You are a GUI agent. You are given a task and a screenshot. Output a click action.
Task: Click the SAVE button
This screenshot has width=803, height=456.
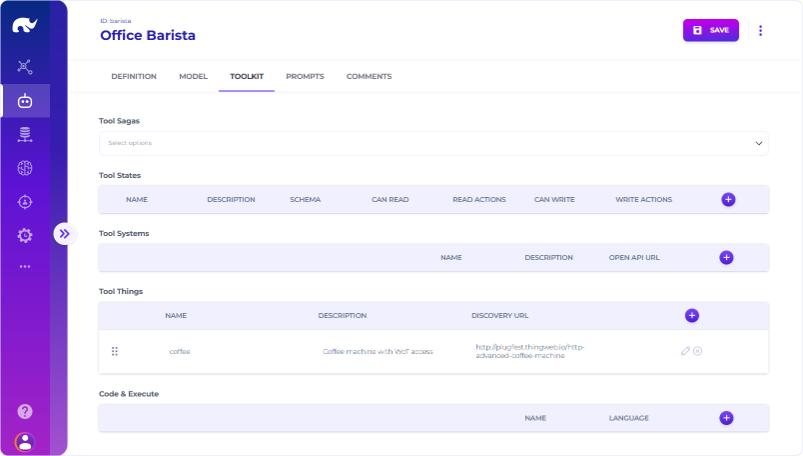tap(711, 30)
